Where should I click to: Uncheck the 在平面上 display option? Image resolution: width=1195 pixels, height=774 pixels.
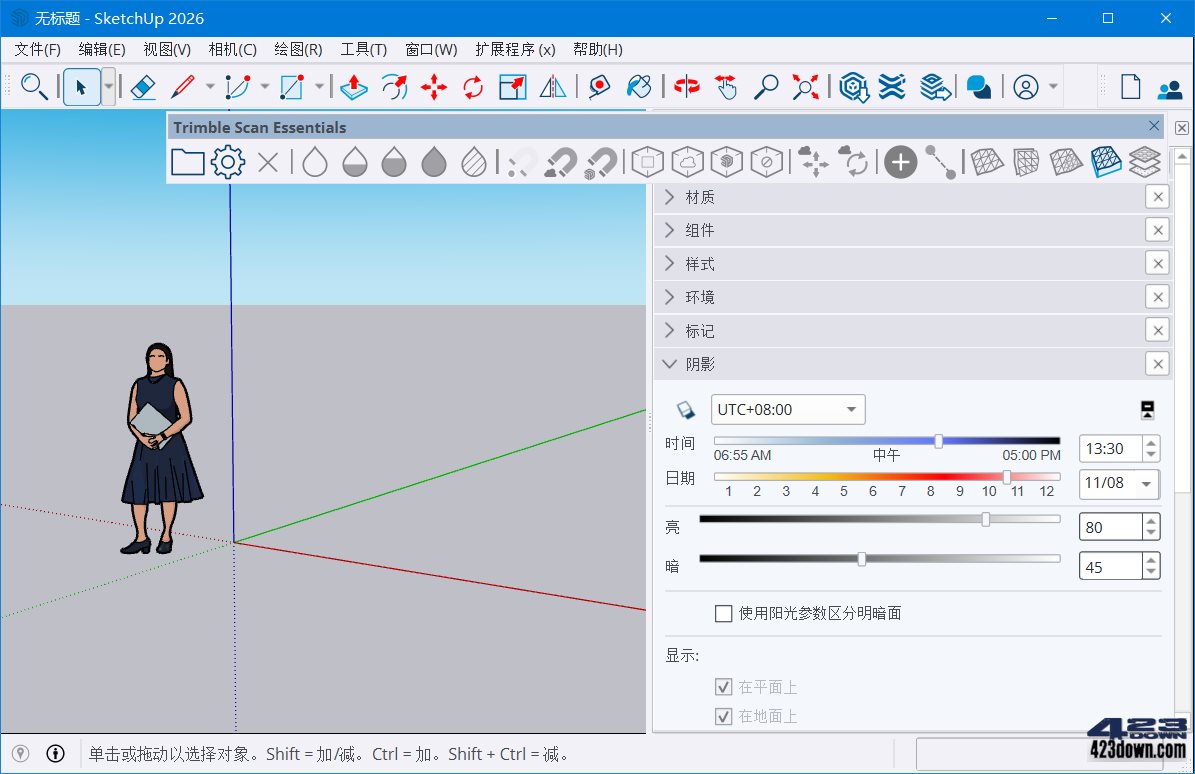pos(724,687)
